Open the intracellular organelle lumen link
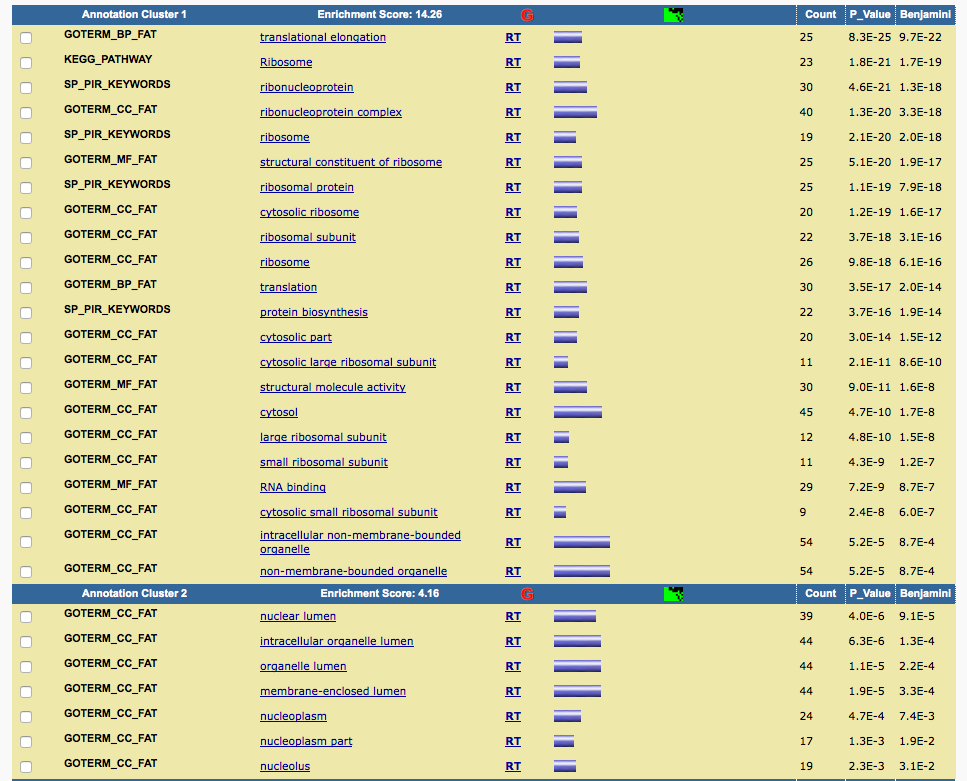 point(337,641)
